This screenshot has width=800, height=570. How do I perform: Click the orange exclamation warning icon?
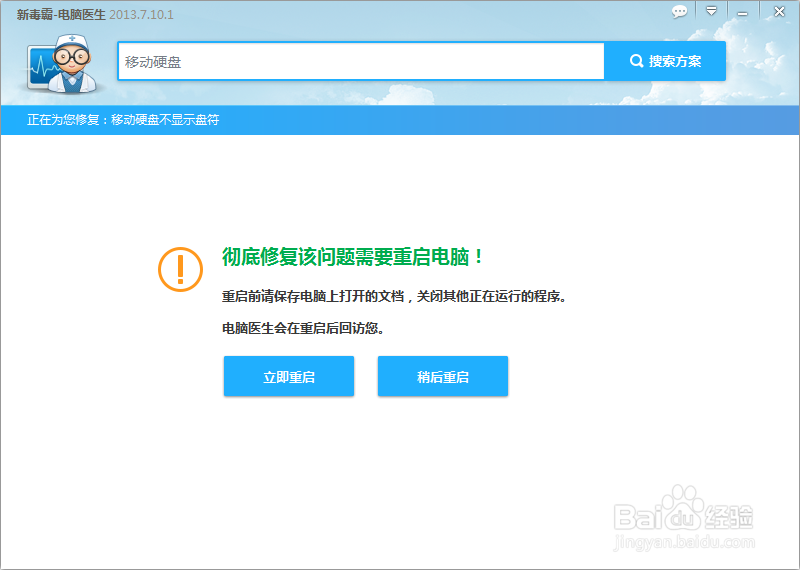(181, 269)
